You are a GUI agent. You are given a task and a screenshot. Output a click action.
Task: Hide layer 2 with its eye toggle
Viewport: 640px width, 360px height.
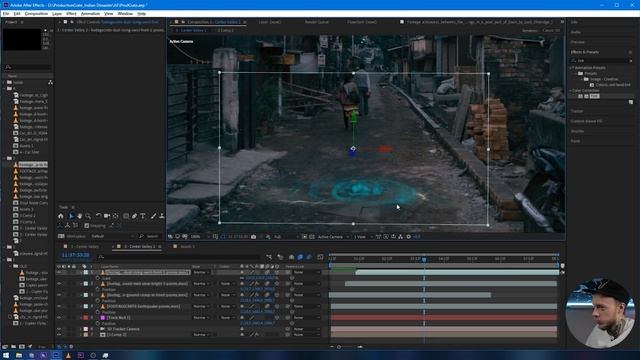click(x=59, y=284)
